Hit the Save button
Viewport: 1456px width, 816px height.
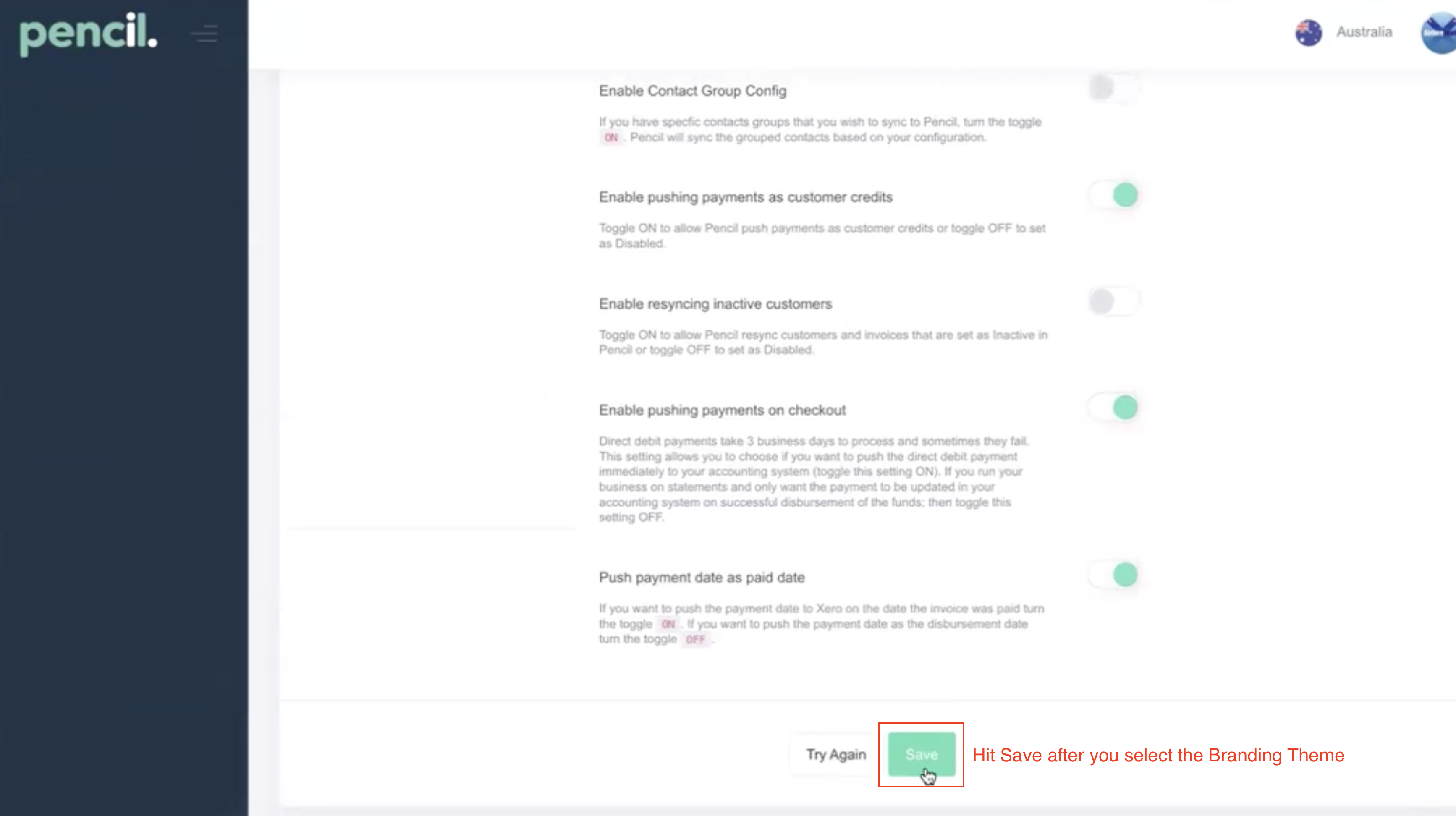pos(921,754)
